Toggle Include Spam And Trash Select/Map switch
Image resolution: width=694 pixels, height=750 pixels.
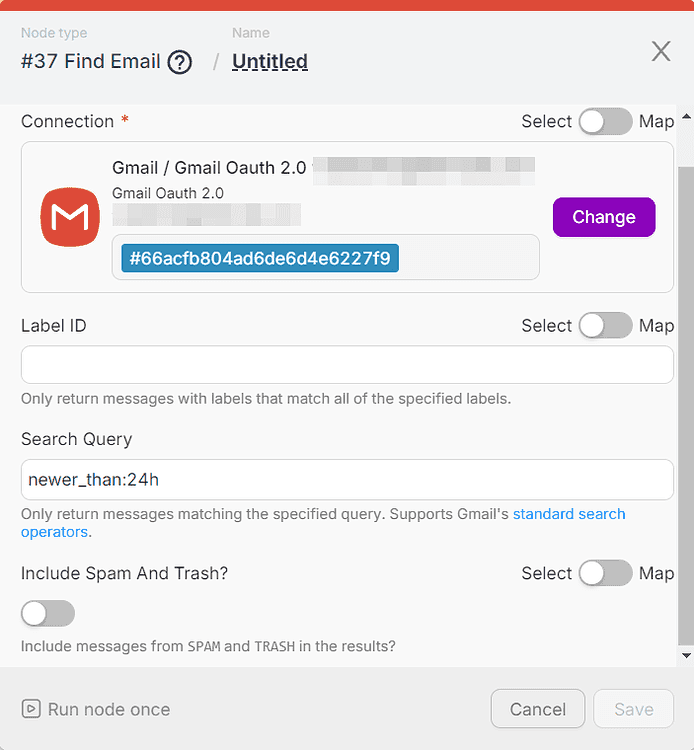(x=605, y=573)
